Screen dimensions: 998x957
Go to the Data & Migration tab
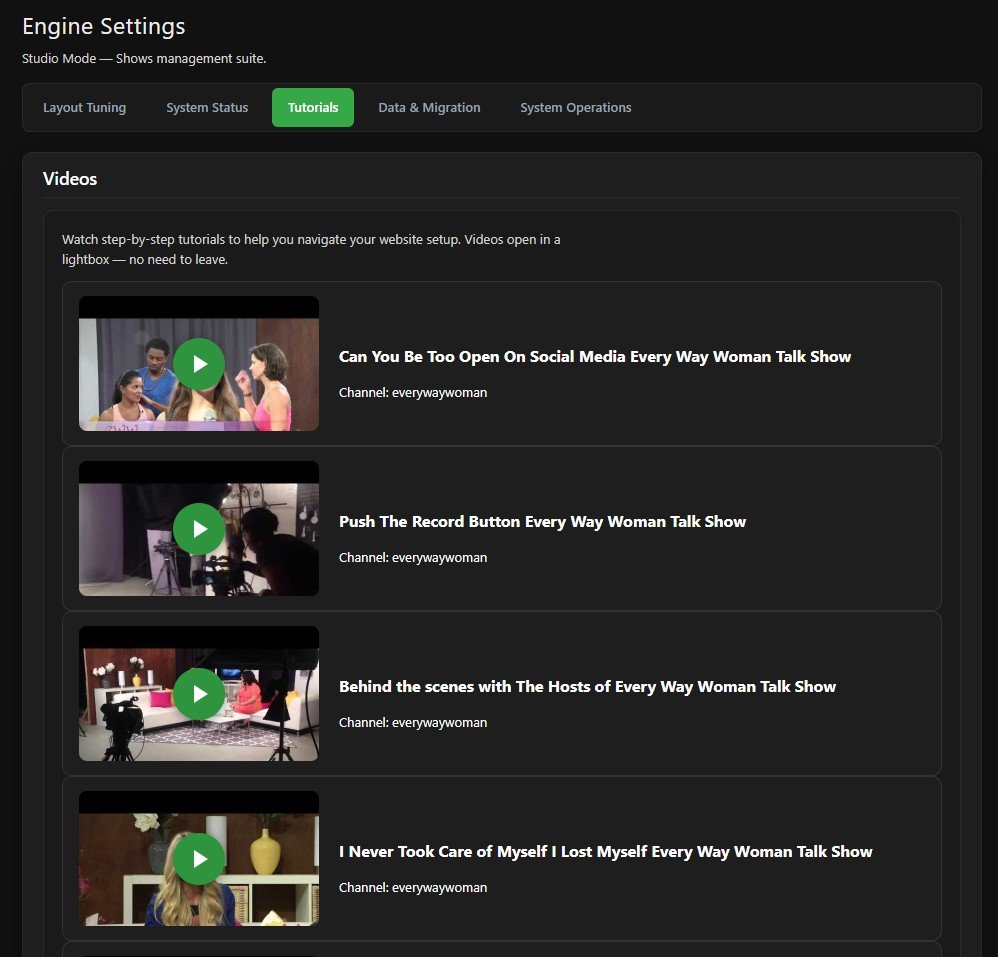pos(429,108)
